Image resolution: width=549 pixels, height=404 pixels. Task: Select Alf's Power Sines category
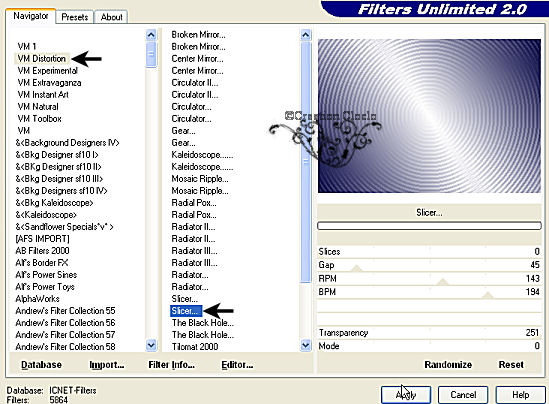click(x=46, y=275)
